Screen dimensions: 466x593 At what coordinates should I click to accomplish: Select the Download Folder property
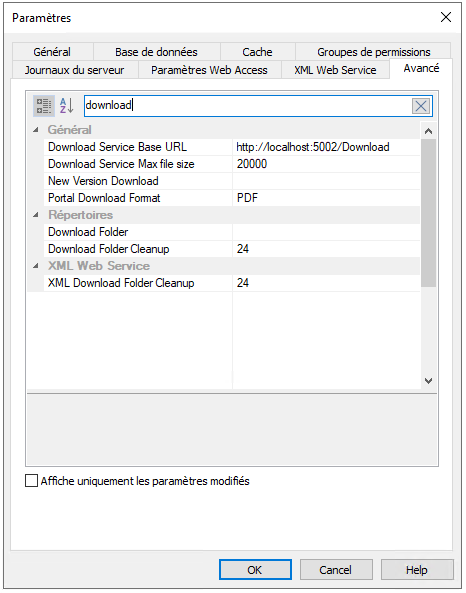(x=138, y=232)
